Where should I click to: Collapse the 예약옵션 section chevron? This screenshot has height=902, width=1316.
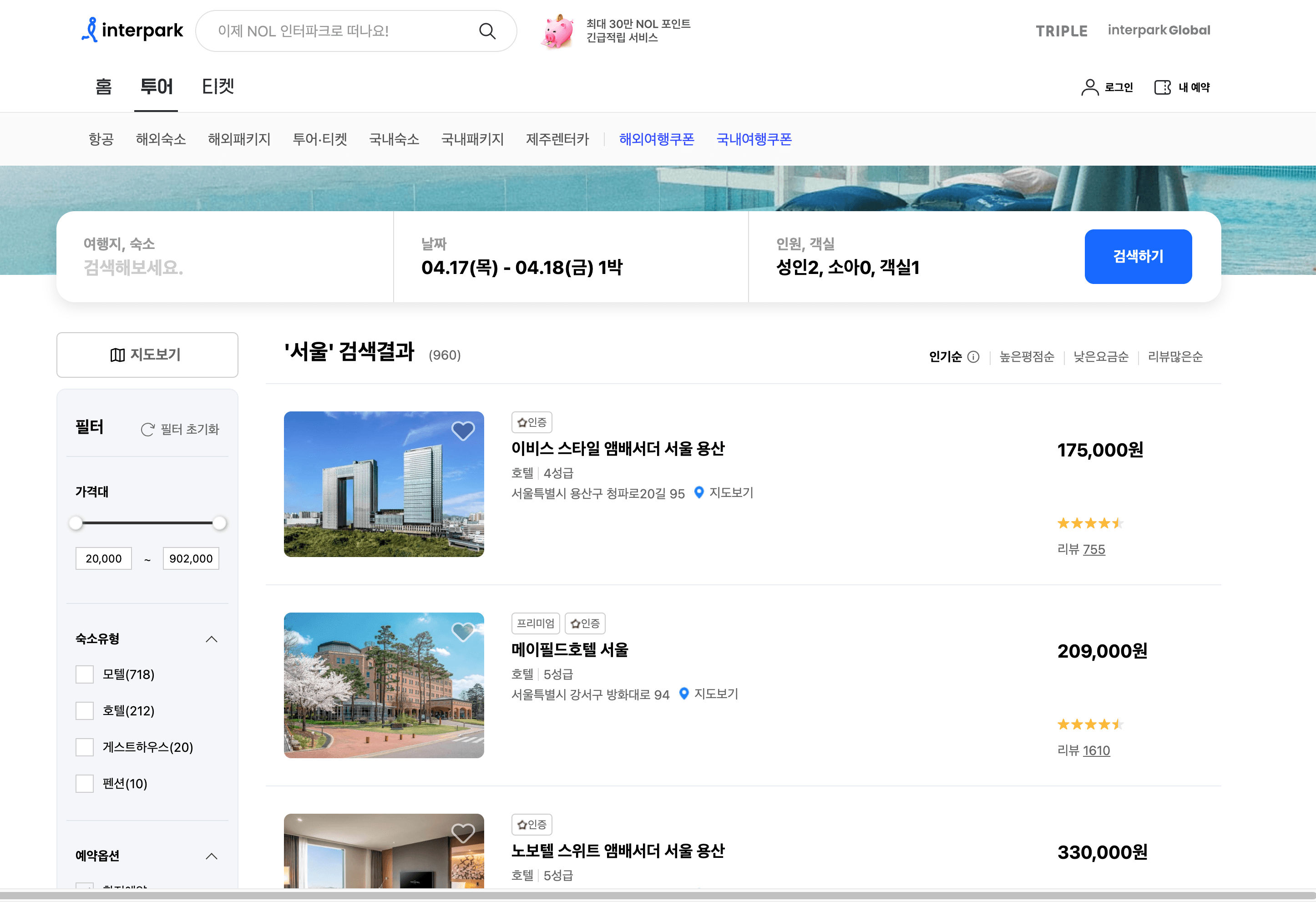tap(211, 856)
